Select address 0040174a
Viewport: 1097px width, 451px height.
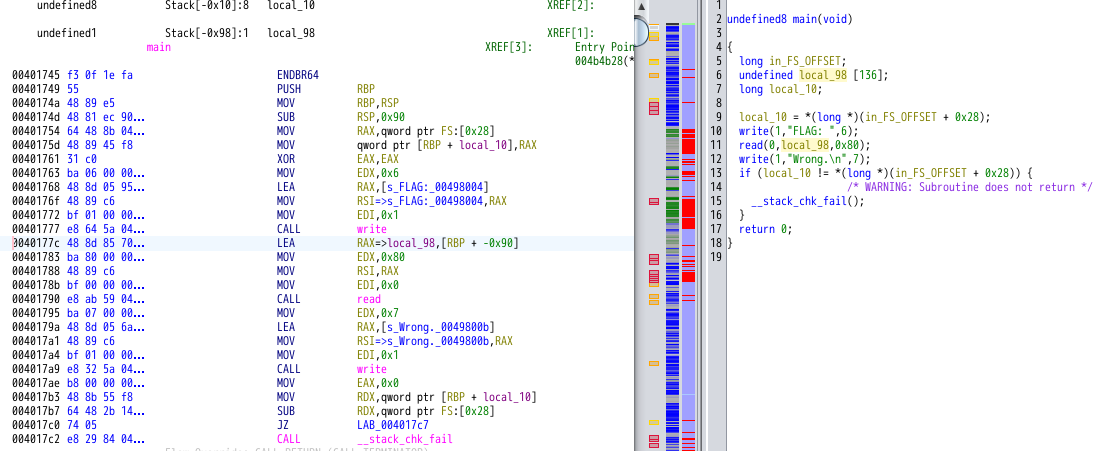click(x=34, y=103)
